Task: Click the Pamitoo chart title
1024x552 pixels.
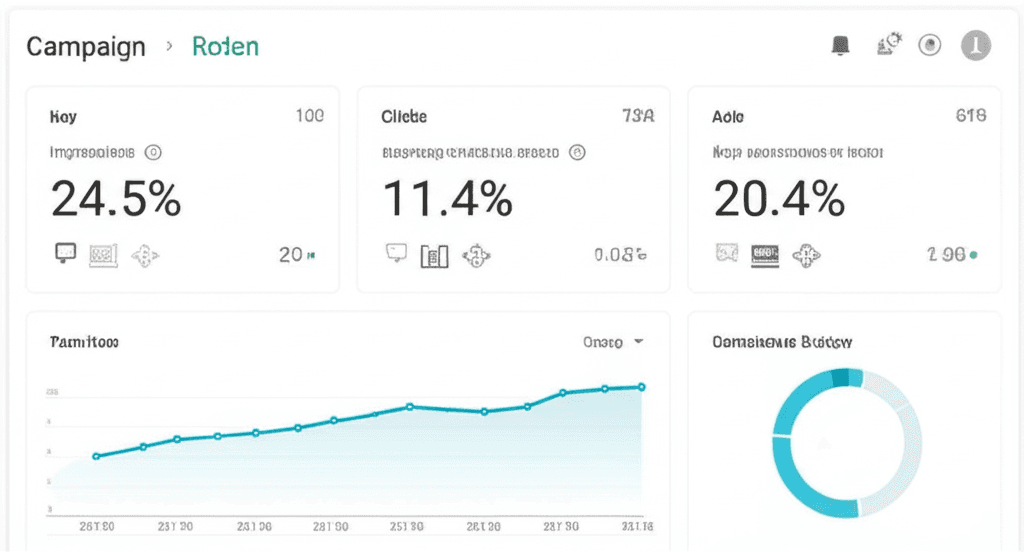Action: (84, 342)
